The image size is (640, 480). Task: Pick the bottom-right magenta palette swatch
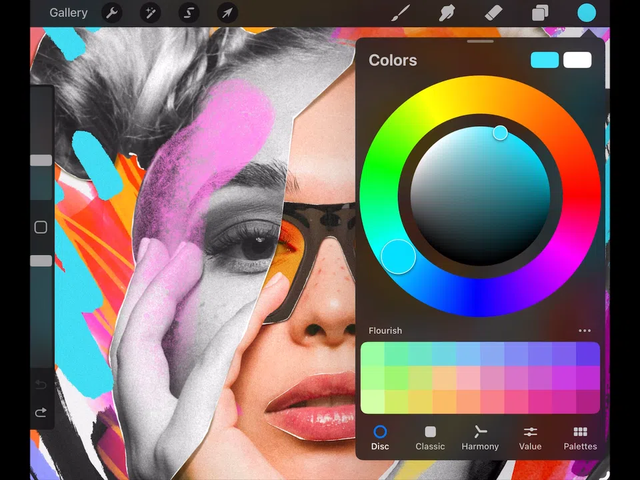tap(588, 402)
